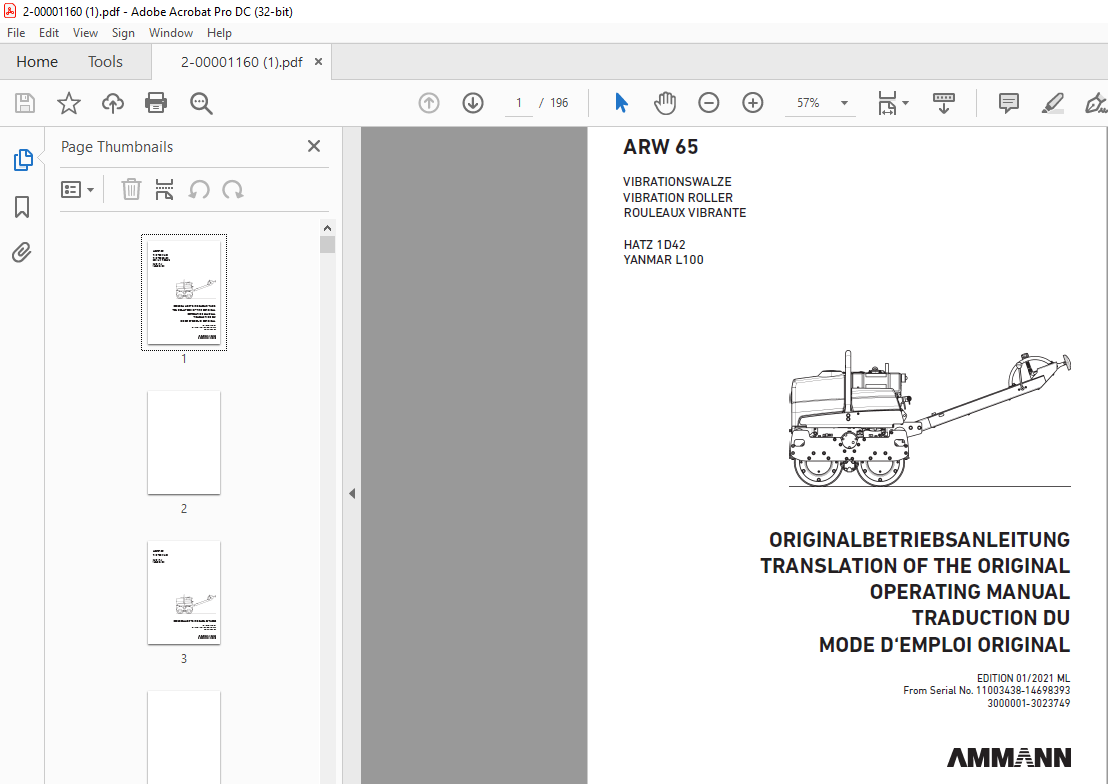This screenshot has height=784, width=1108.
Task: Open the Bookmarks pane icon
Action: (x=22, y=206)
